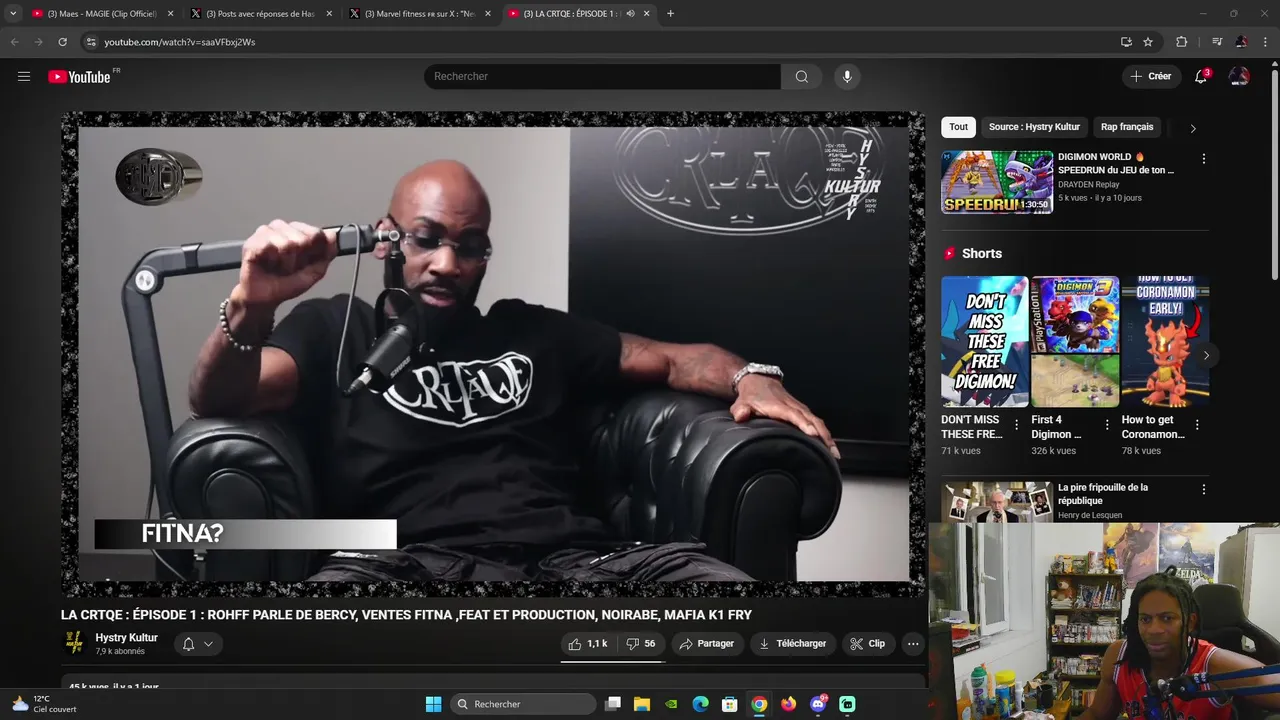Dislike the video with the thumbs down
Image resolution: width=1280 pixels, height=720 pixels.
coord(641,644)
